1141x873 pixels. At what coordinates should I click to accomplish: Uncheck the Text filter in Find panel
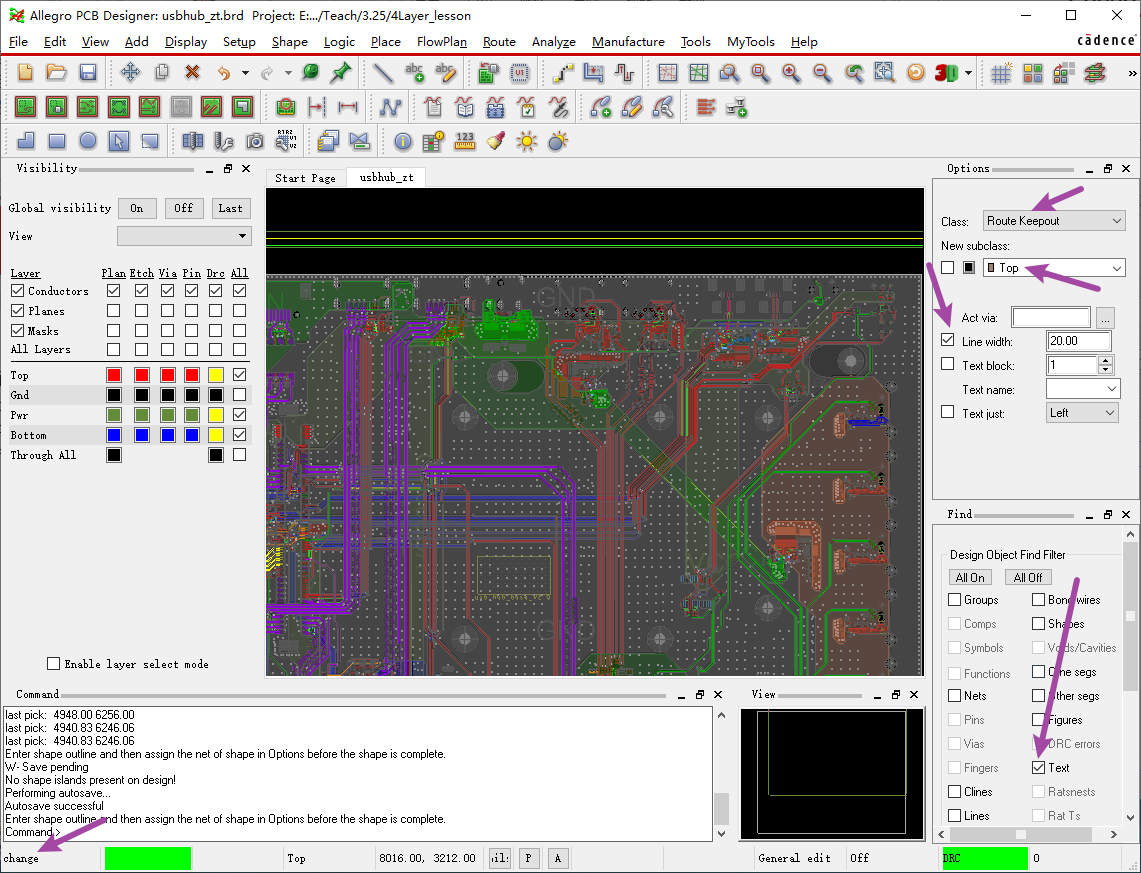tap(1038, 768)
